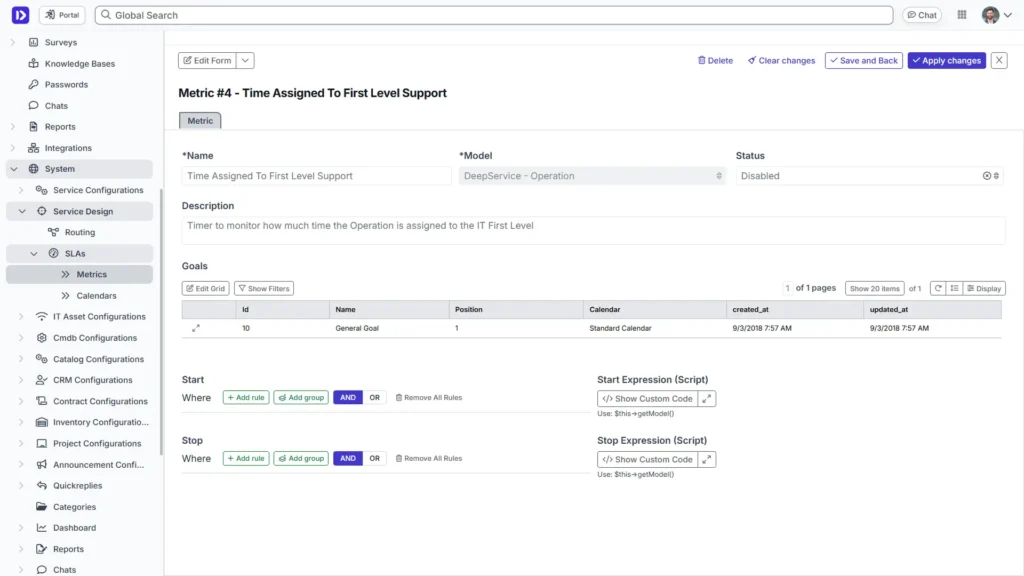Open the Global Search field
Image resolution: width=1024 pixels, height=576 pixels.
coord(490,14)
